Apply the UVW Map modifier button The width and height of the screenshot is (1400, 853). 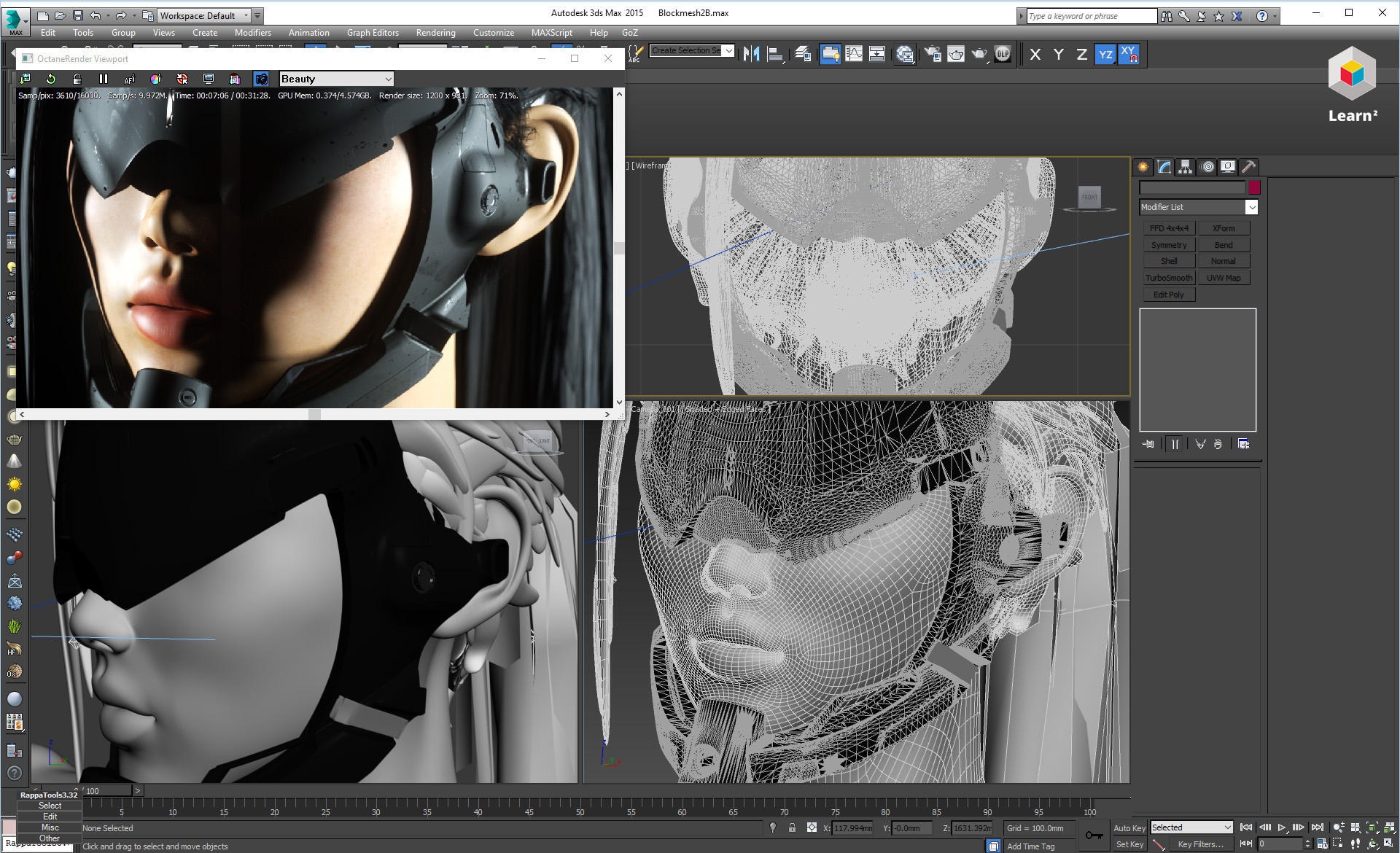(x=1224, y=278)
